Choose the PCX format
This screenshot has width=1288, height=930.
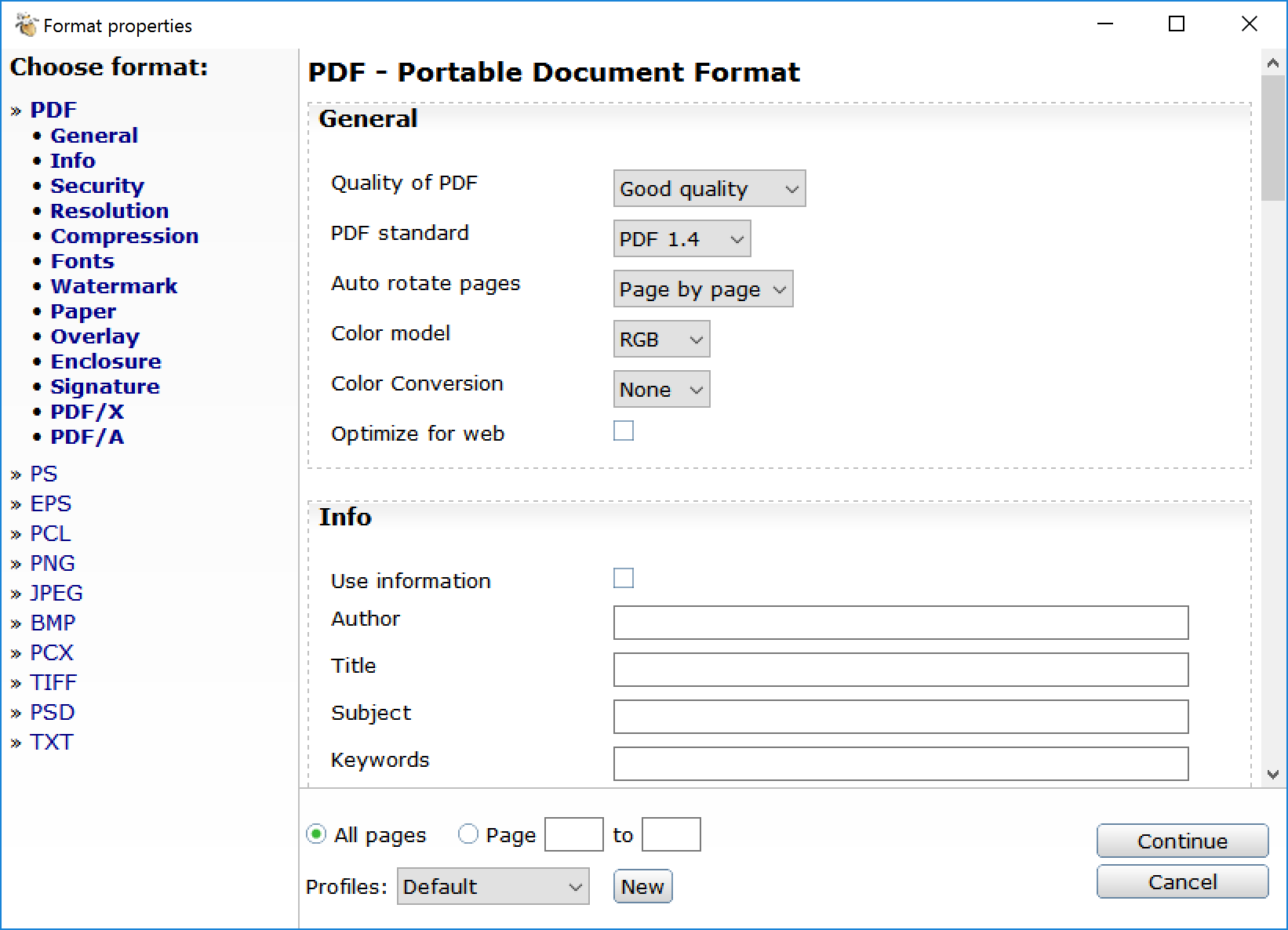52,652
